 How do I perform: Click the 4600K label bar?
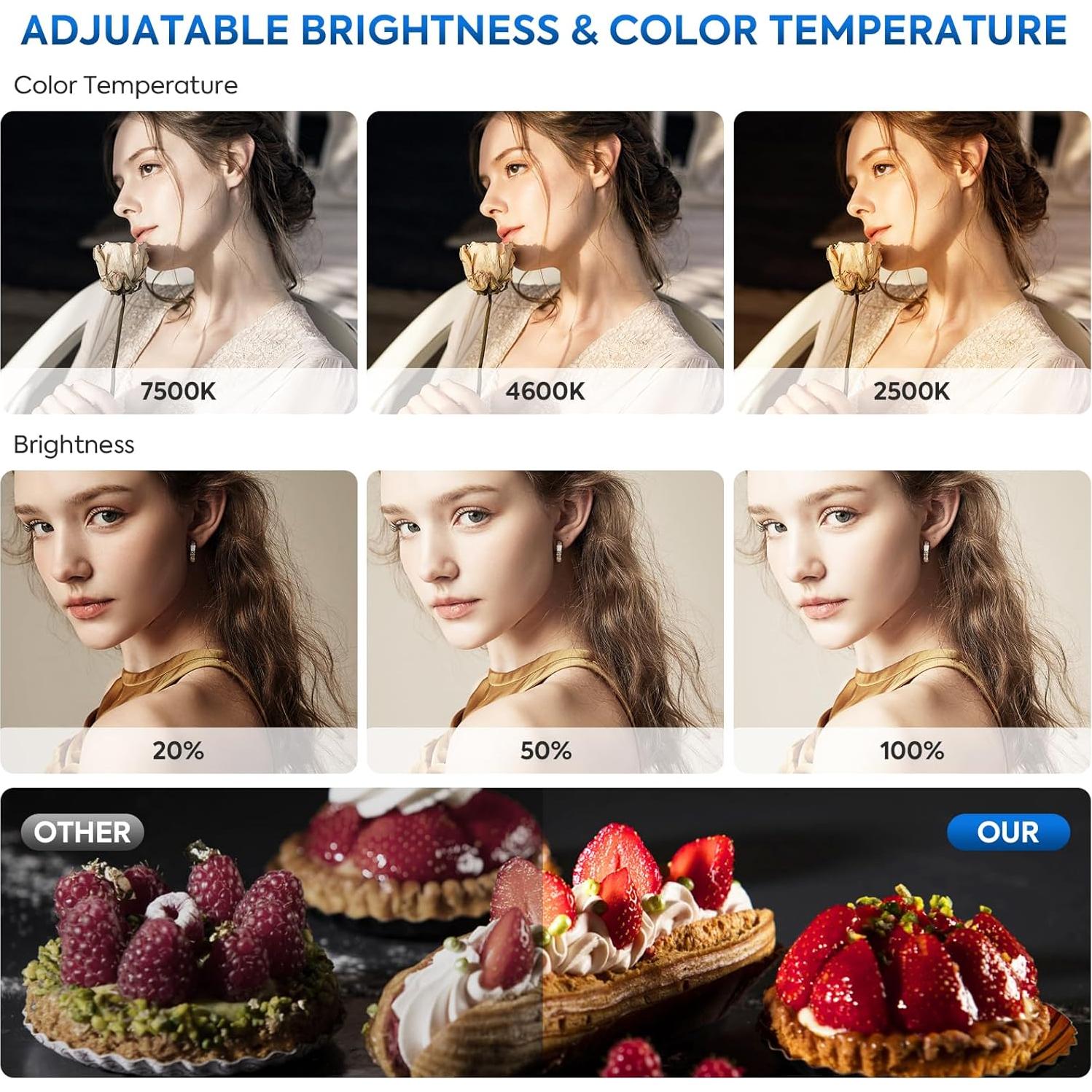pos(545,391)
